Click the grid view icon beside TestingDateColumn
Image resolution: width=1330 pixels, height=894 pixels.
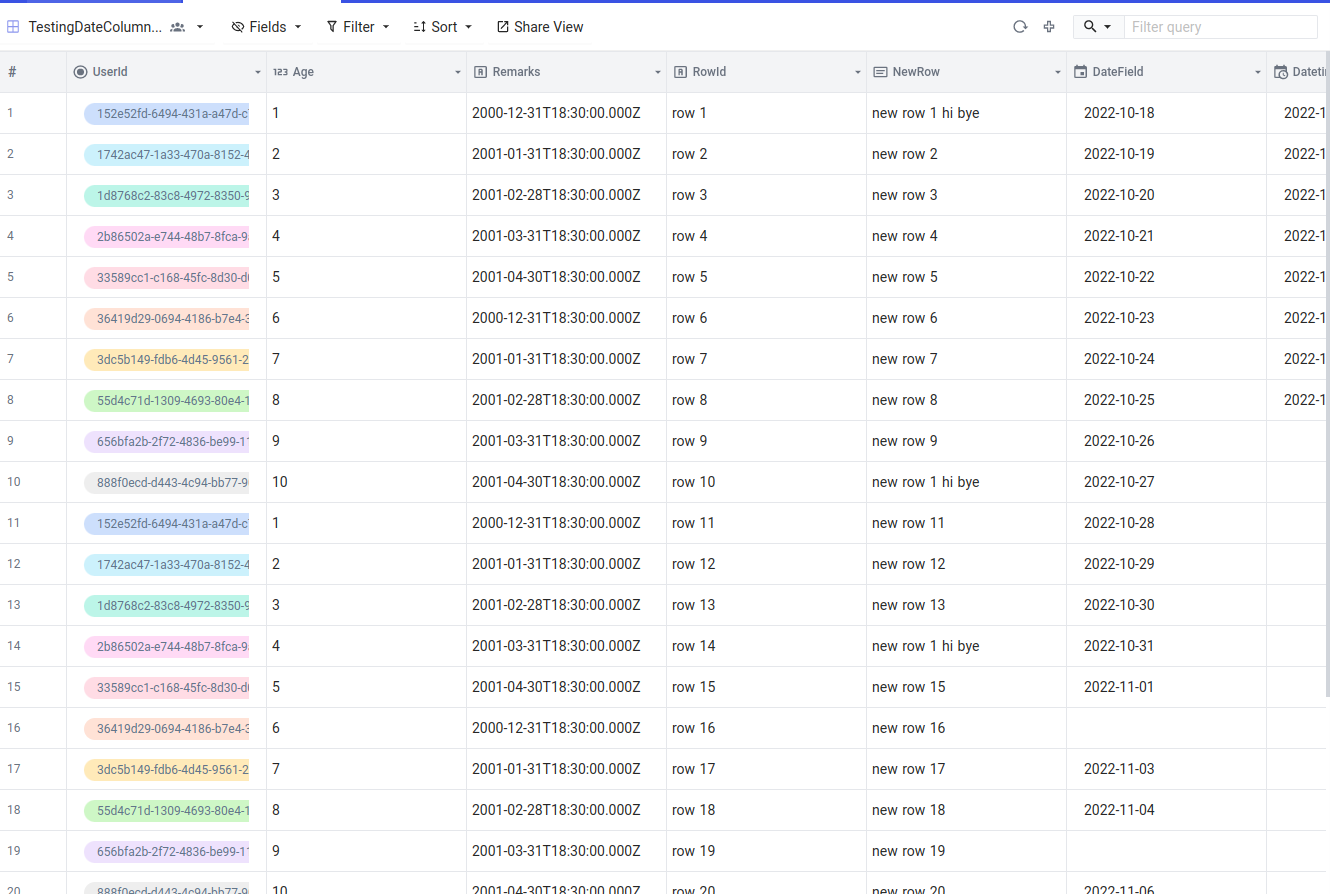tap(13, 26)
